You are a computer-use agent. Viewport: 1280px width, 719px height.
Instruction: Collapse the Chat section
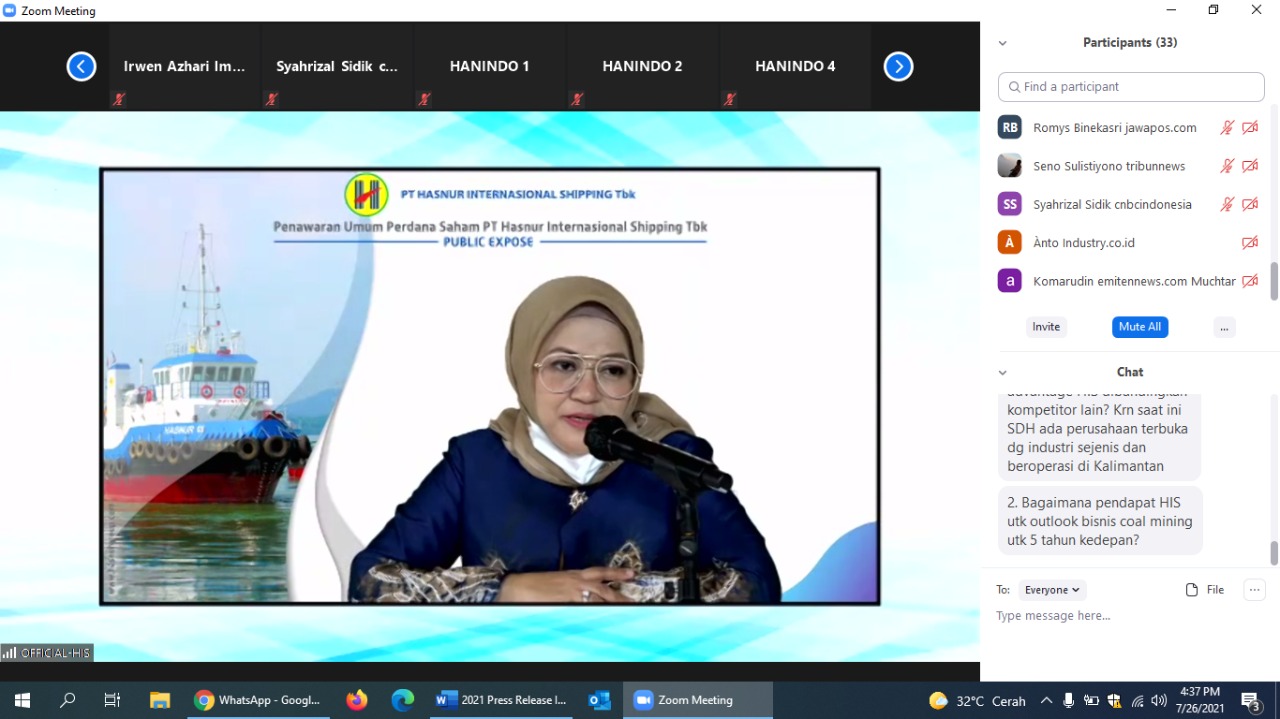click(1002, 371)
